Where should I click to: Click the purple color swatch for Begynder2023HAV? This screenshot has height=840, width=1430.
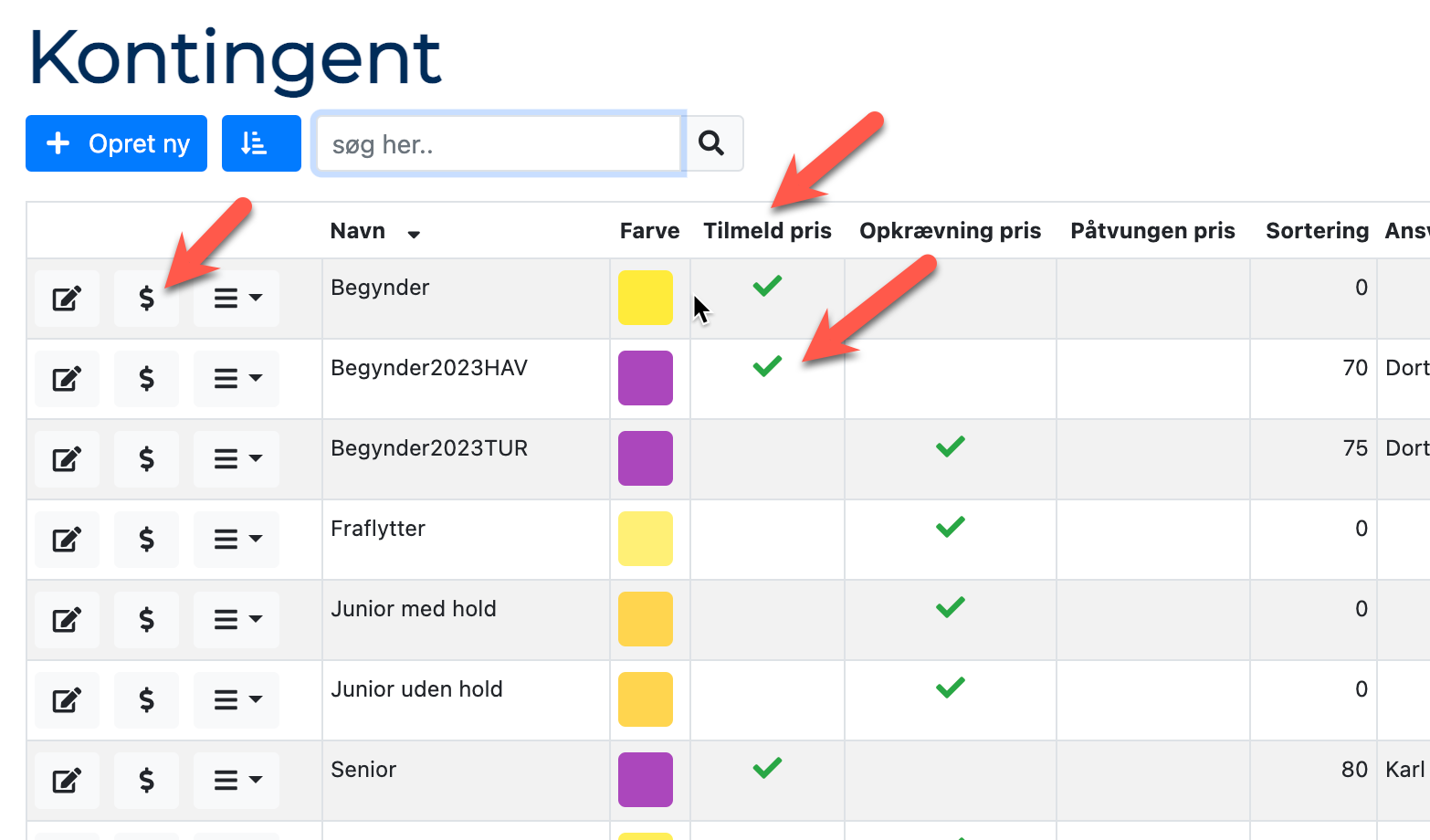click(x=646, y=378)
